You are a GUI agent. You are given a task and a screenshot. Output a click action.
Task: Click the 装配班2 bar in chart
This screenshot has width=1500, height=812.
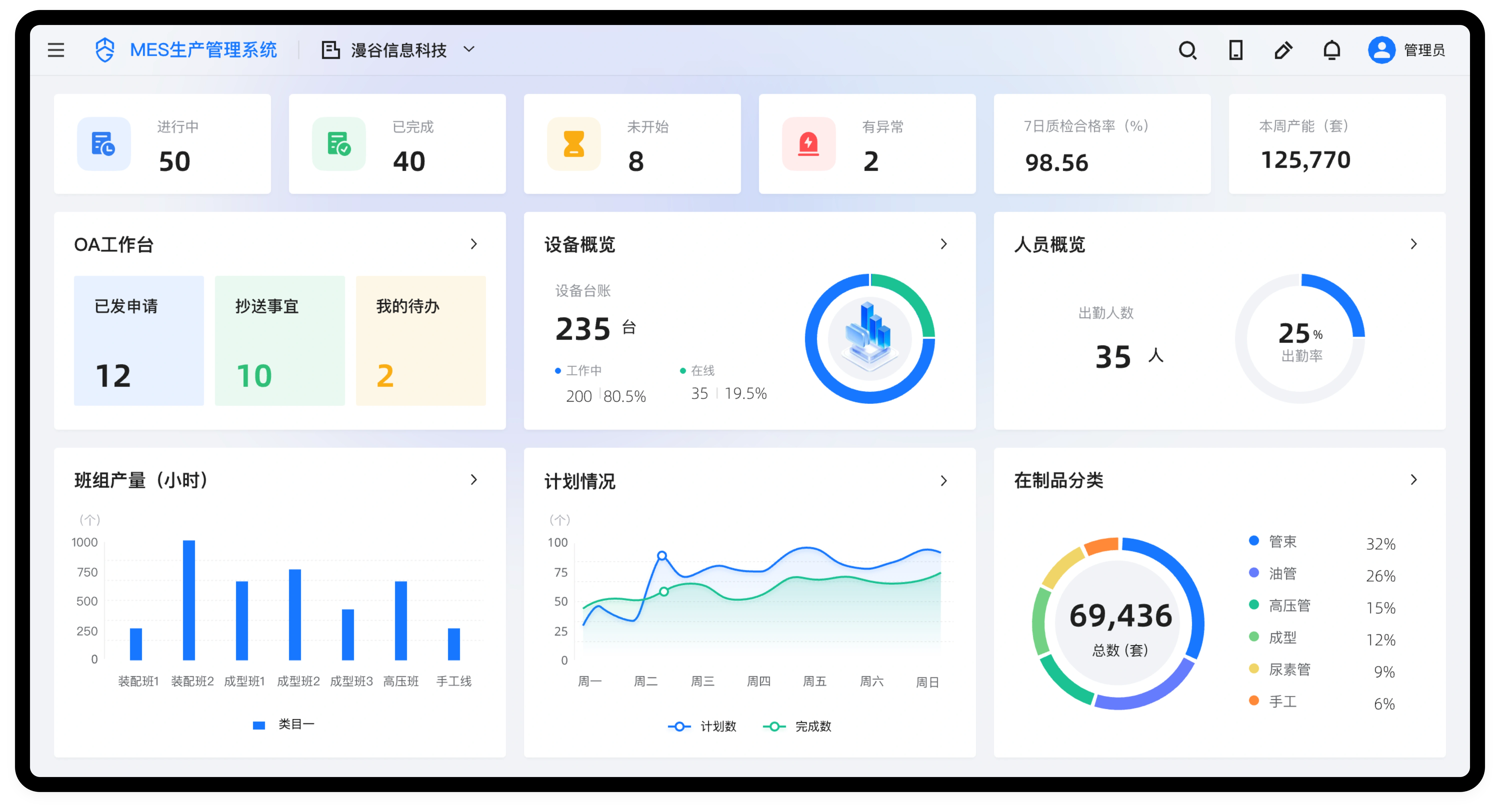click(x=189, y=600)
